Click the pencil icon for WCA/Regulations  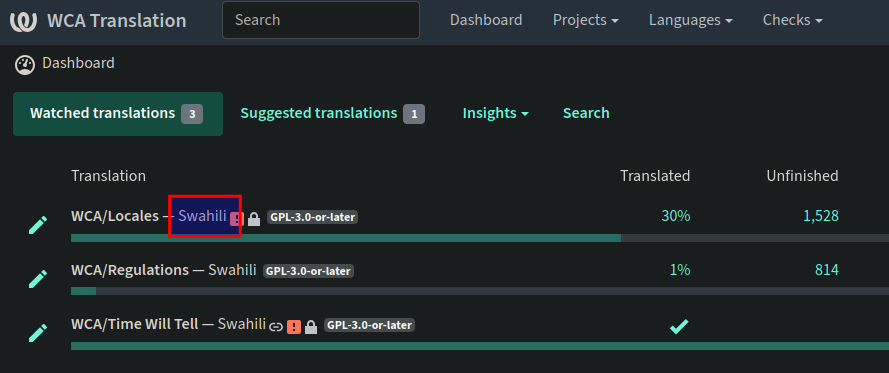(x=38, y=279)
